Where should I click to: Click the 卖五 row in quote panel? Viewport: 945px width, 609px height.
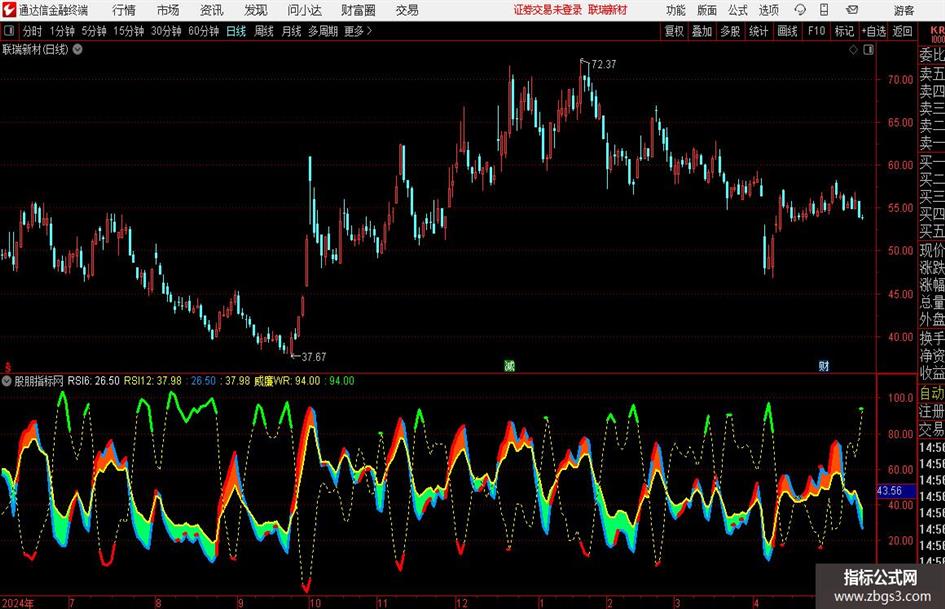pos(931,74)
